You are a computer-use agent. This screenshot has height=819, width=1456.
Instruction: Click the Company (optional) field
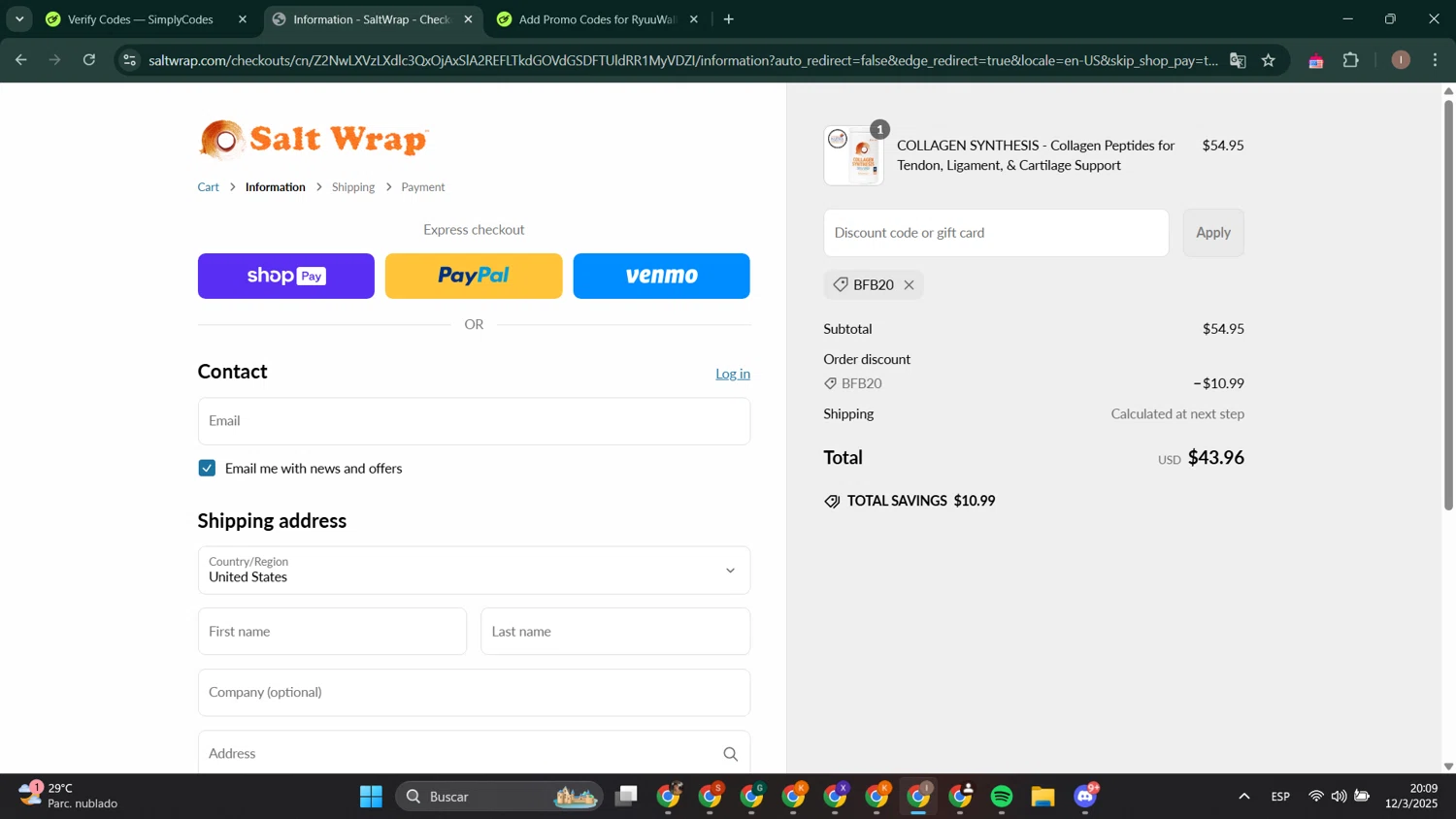[x=474, y=692]
